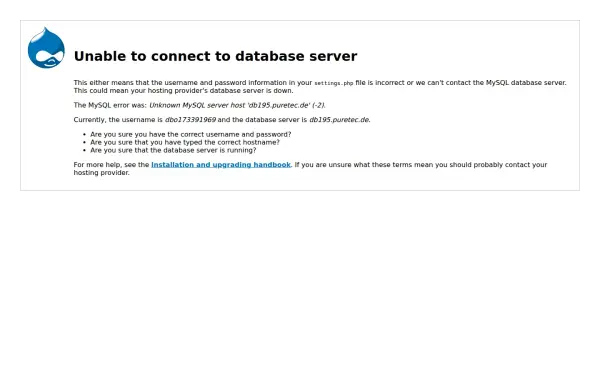Viewport: 600px width, 375px height.
Task: Click the 'settings.php' filename text
Action: click(334, 83)
